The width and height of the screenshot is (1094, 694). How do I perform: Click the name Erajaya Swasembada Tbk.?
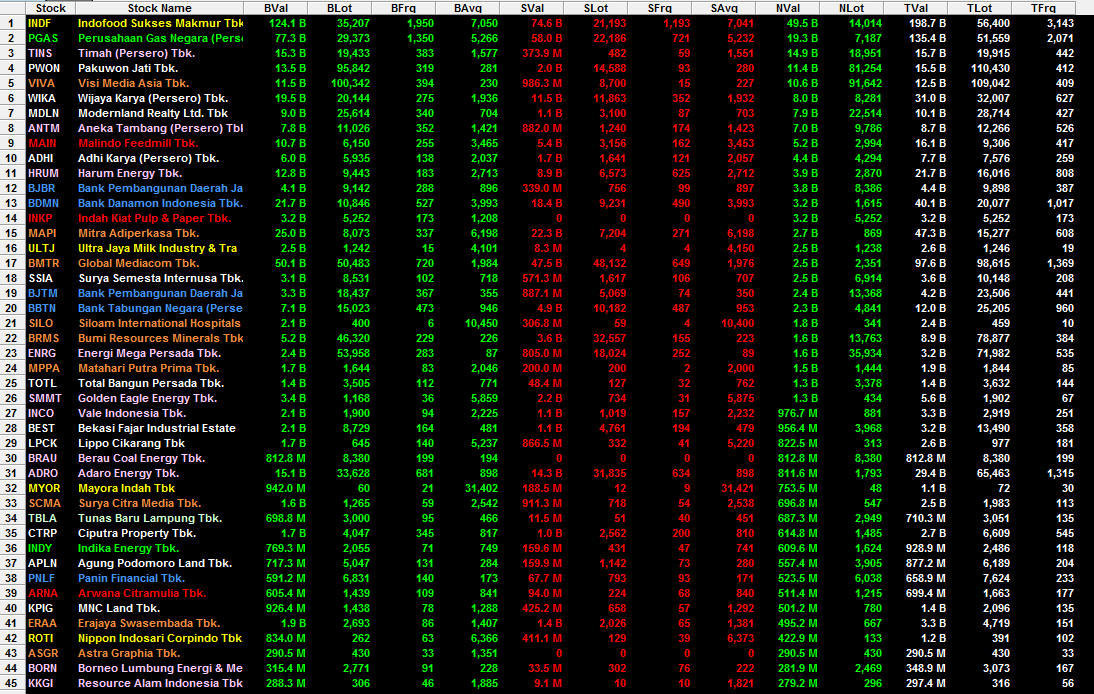[149, 623]
